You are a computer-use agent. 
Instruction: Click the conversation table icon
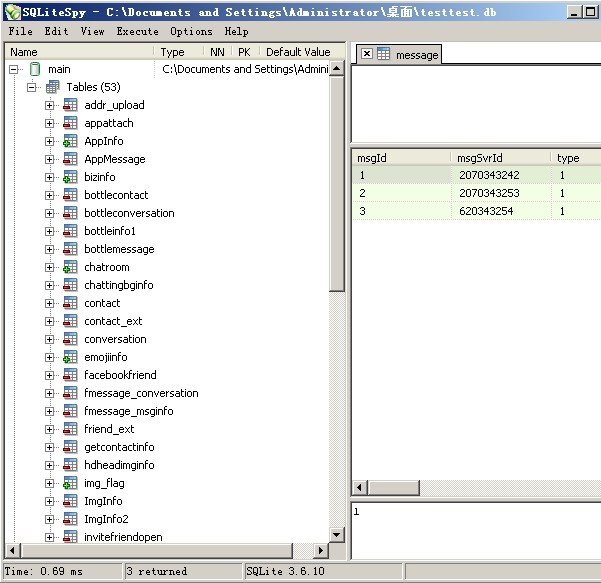70,339
